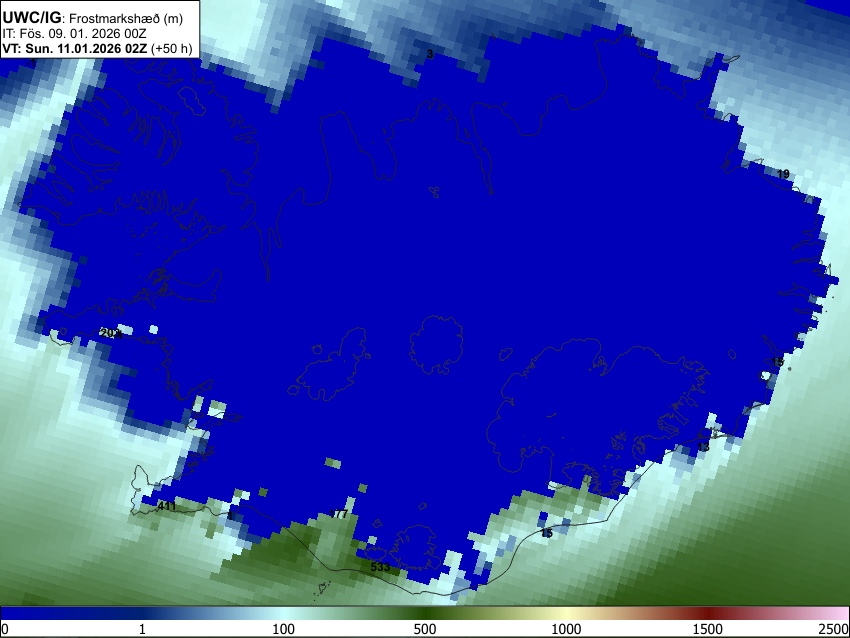Click the '(+50 h)' forecast offset
This screenshot has height=638, width=850.
171,48
